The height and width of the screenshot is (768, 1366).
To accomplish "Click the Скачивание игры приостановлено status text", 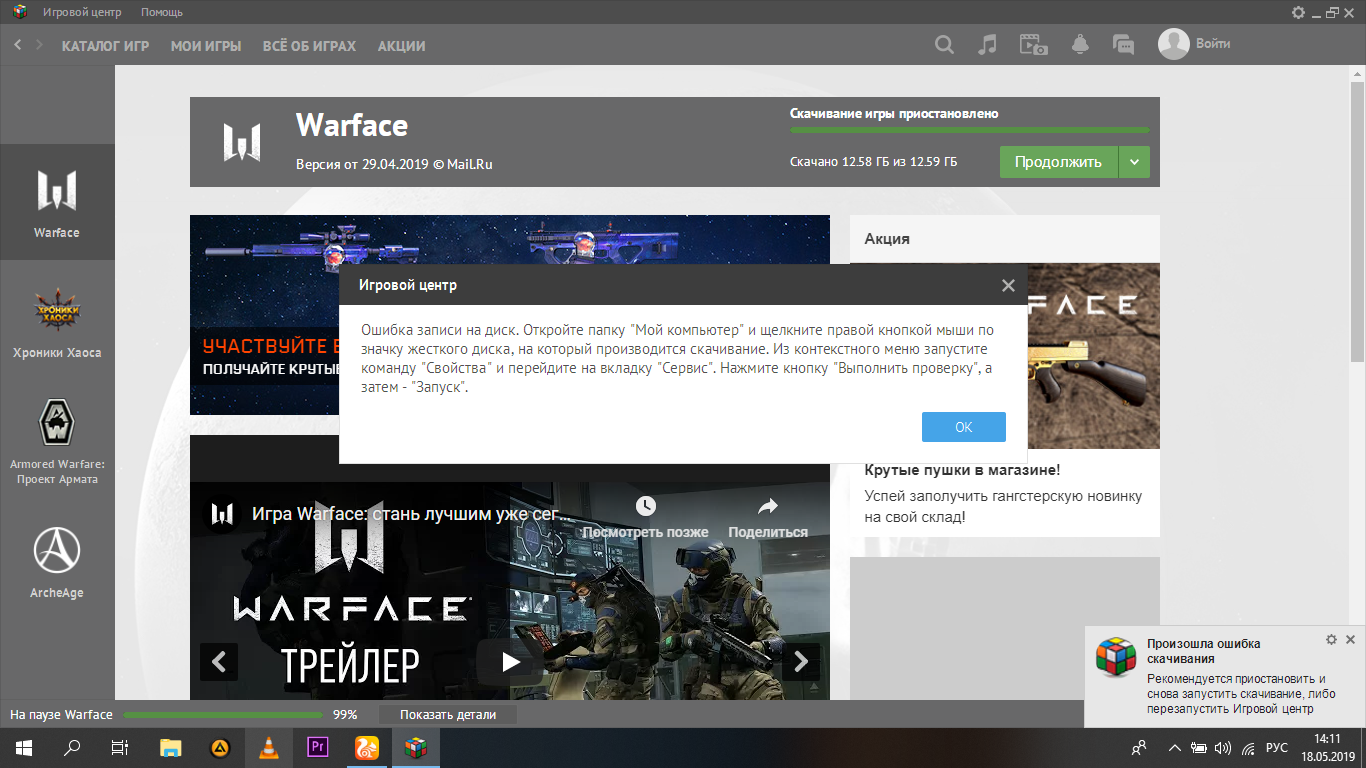I will (894, 114).
